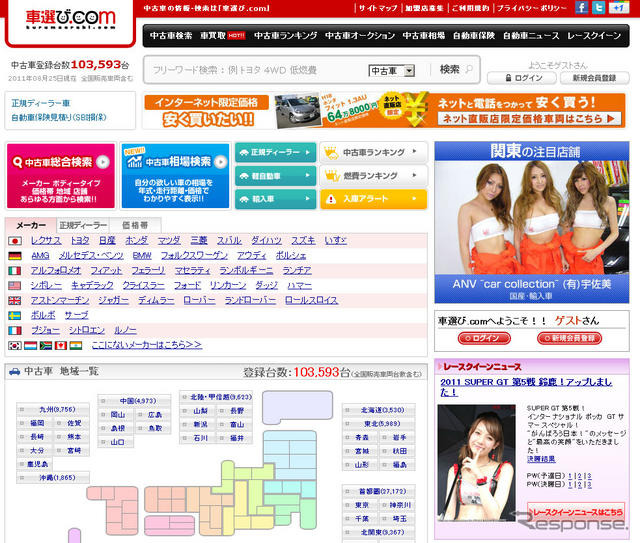Click the France flag icon

[x=15, y=330]
